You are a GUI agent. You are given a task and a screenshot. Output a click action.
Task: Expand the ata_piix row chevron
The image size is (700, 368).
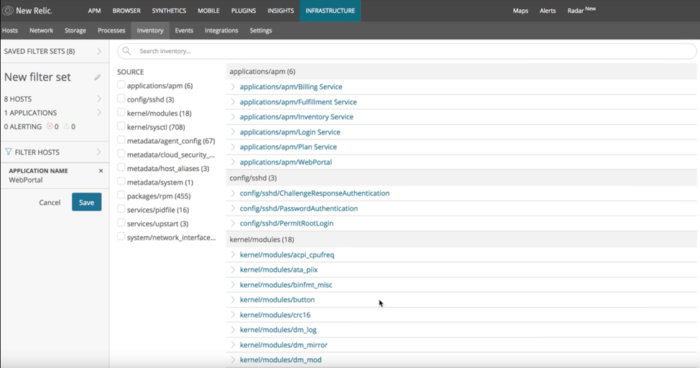[x=233, y=269]
